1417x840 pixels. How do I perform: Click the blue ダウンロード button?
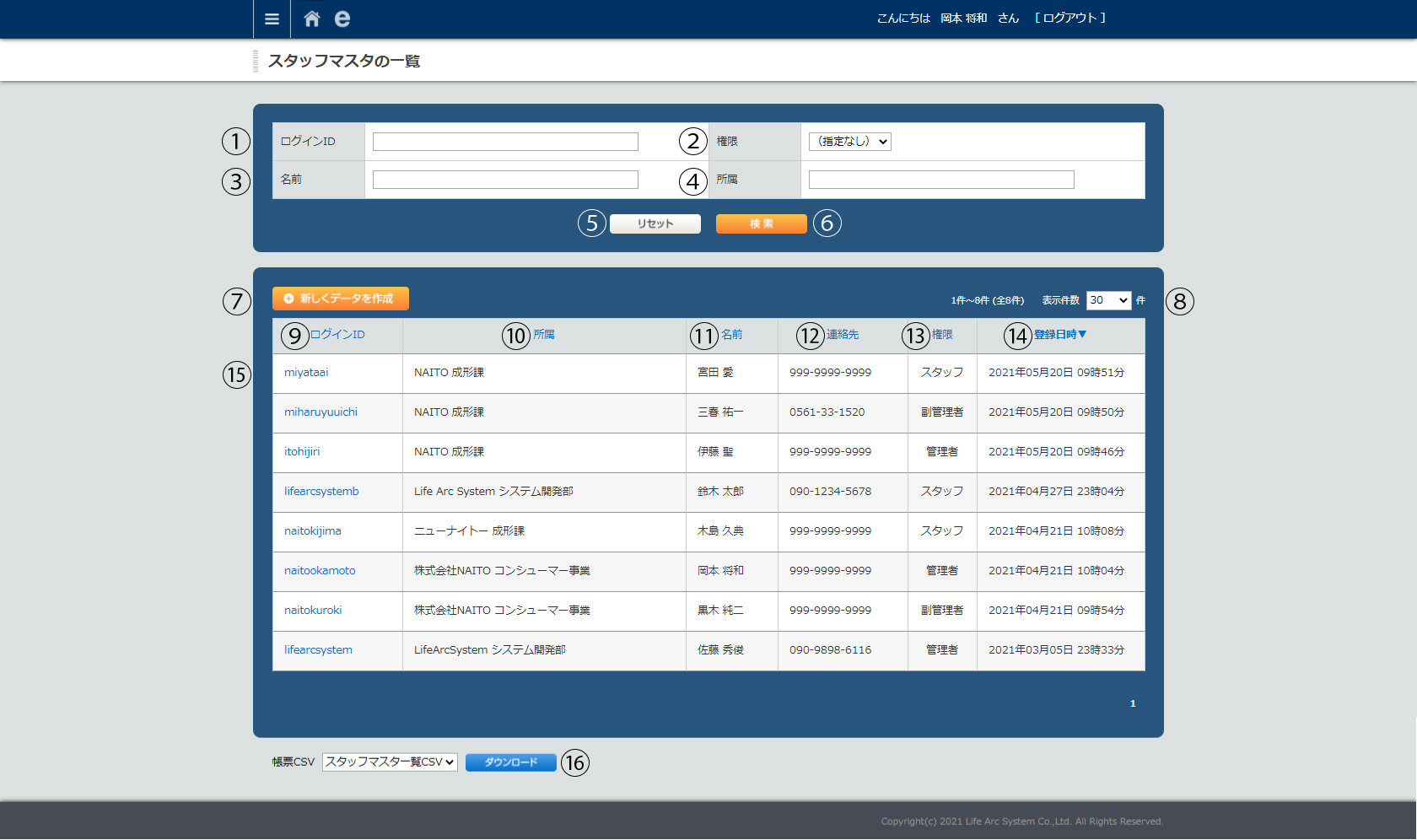click(x=510, y=762)
